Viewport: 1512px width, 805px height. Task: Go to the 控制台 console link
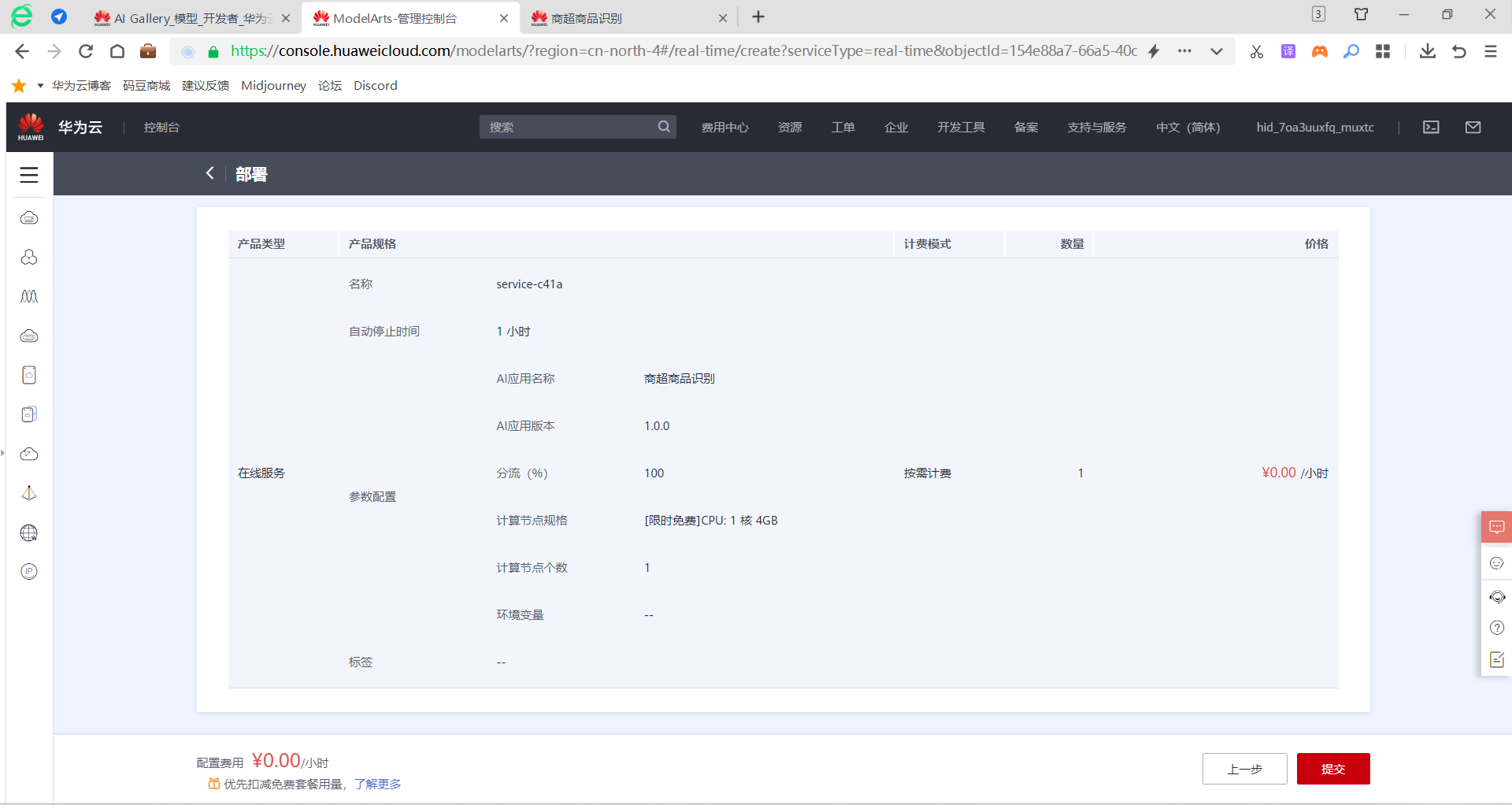pyautogui.click(x=161, y=128)
